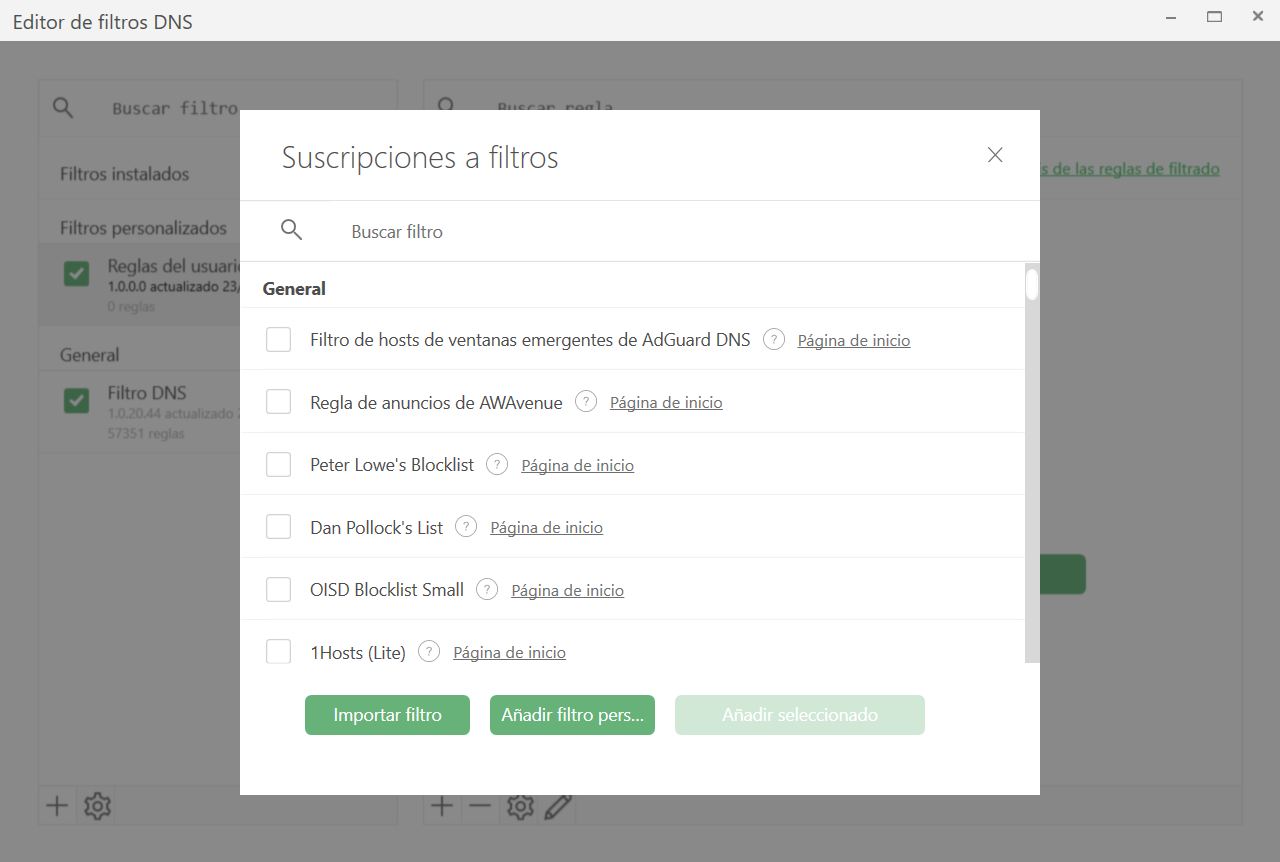This screenshot has width=1280, height=862.
Task: Check Filtro de hosts de ventanas emergentes
Action: click(x=278, y=340)
